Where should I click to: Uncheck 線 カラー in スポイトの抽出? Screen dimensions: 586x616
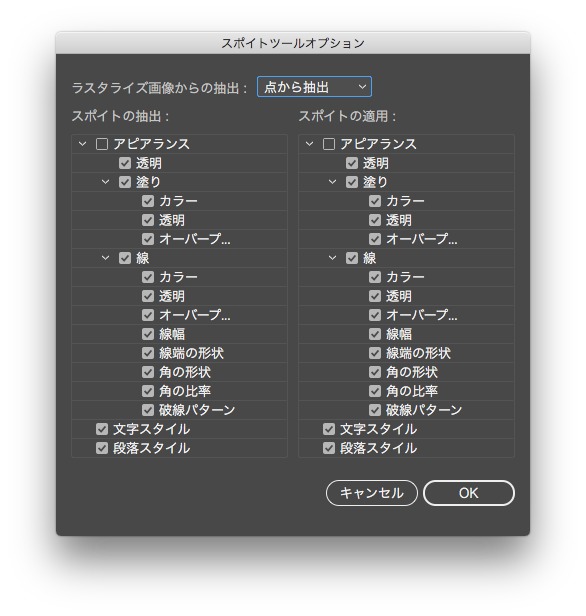148,277
